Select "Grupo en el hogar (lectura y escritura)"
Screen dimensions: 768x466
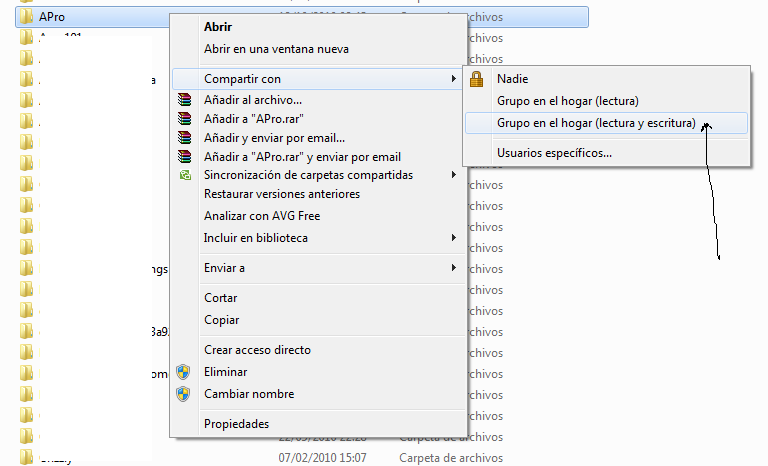pos(596,123)
